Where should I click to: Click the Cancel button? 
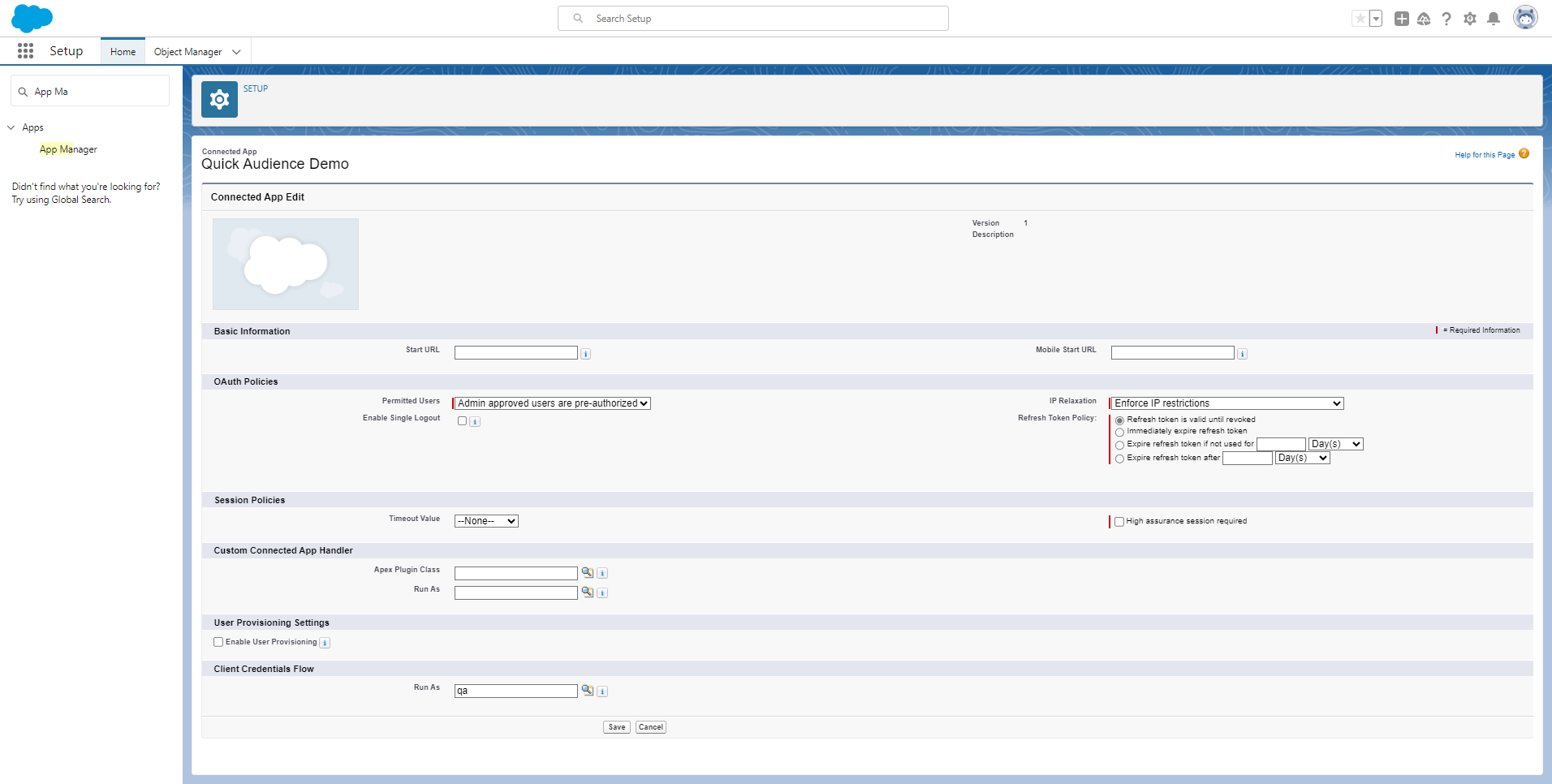[651, 727]
